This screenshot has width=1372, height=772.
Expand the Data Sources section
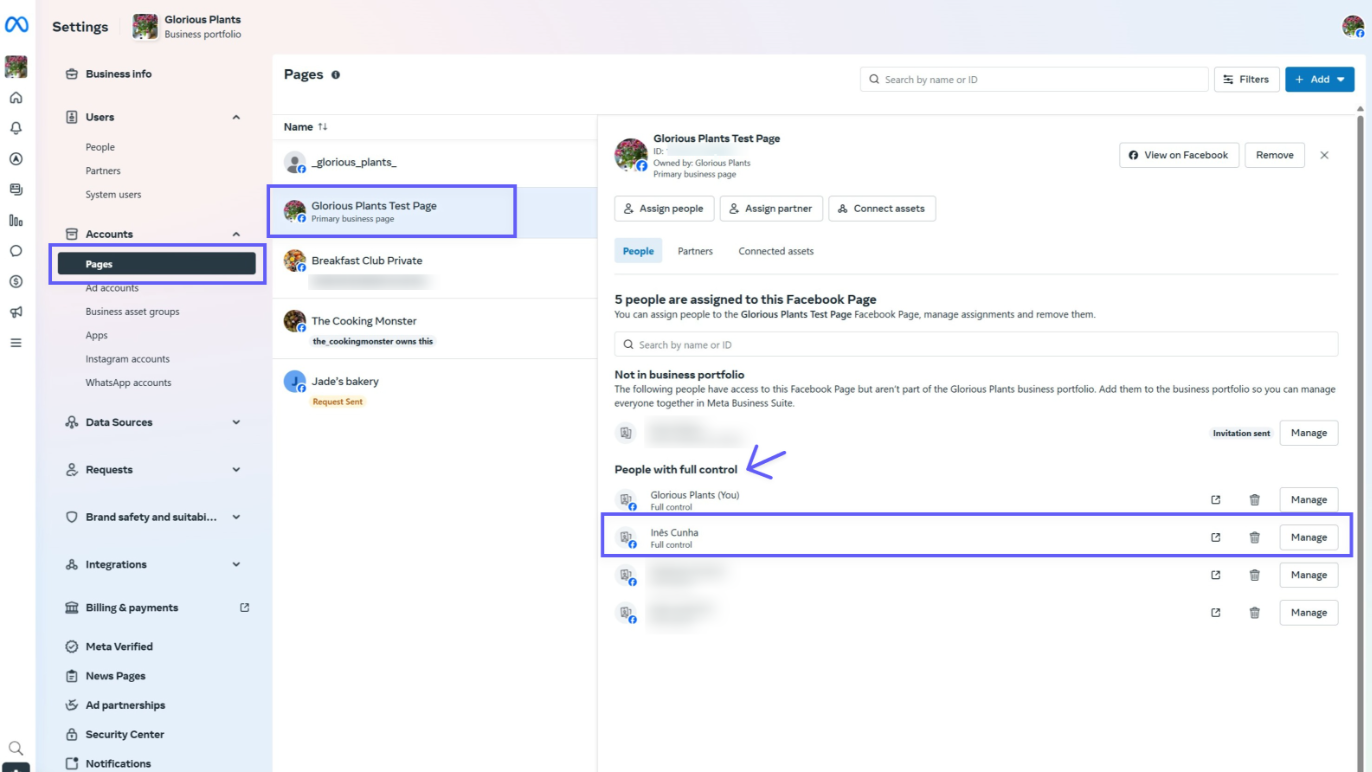[236, 422]
